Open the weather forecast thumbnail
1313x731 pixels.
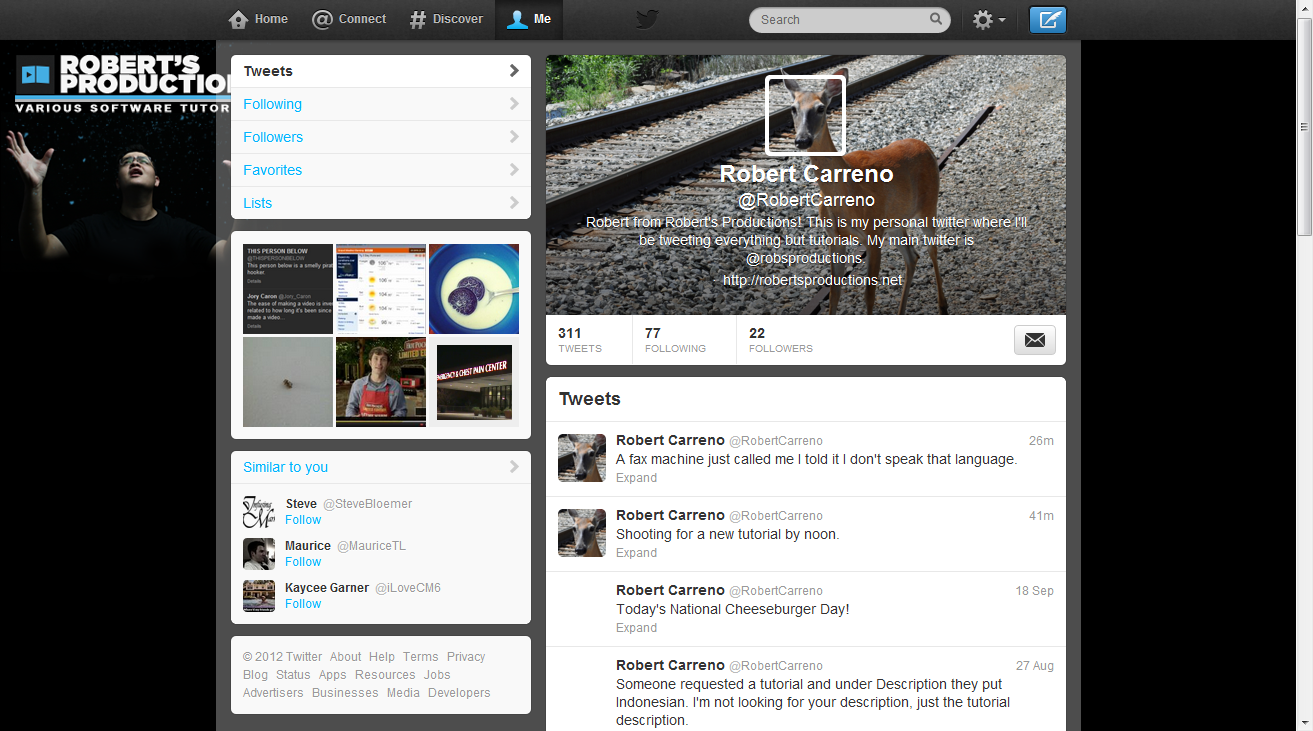381,289
